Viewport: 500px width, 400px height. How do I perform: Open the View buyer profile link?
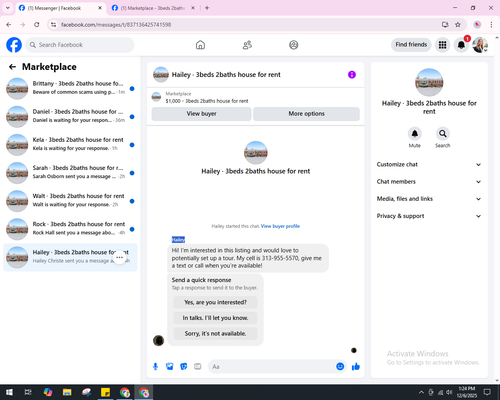(x=280, y=226)
